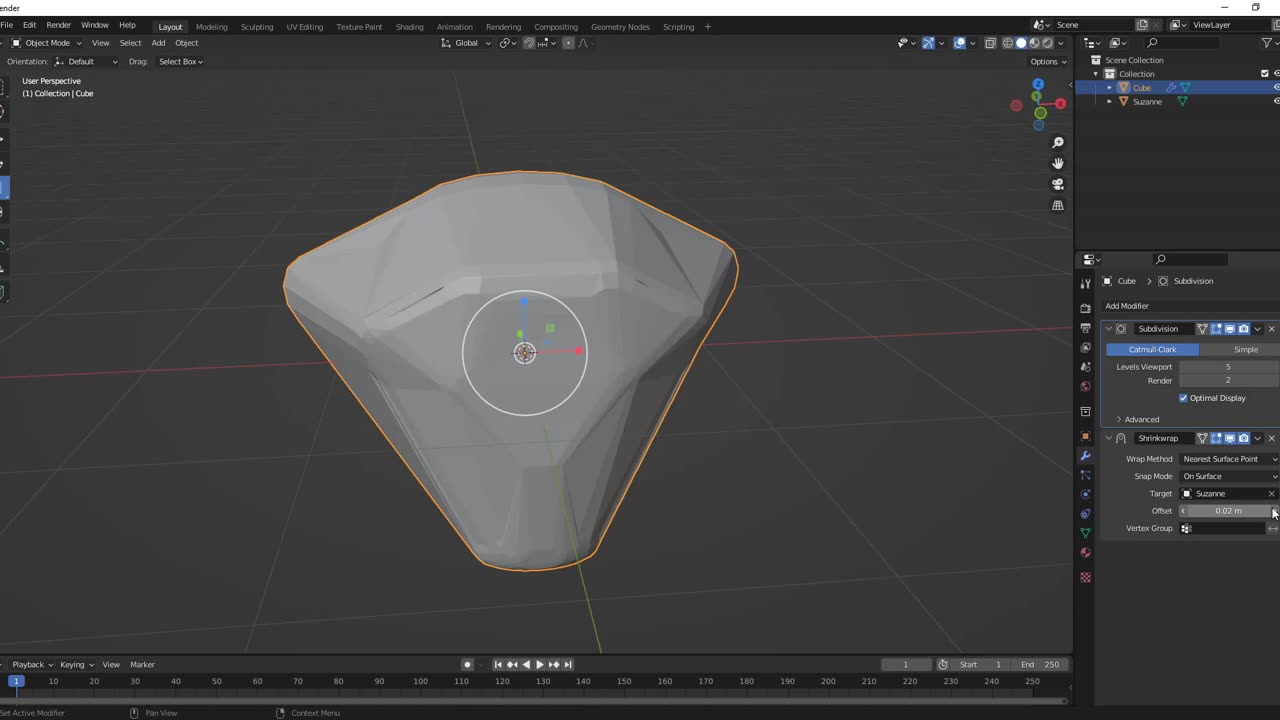Click the Z axis on the navigation gizmo
This screenshot has height=720, width=1280.
[x=1038, y=84]
